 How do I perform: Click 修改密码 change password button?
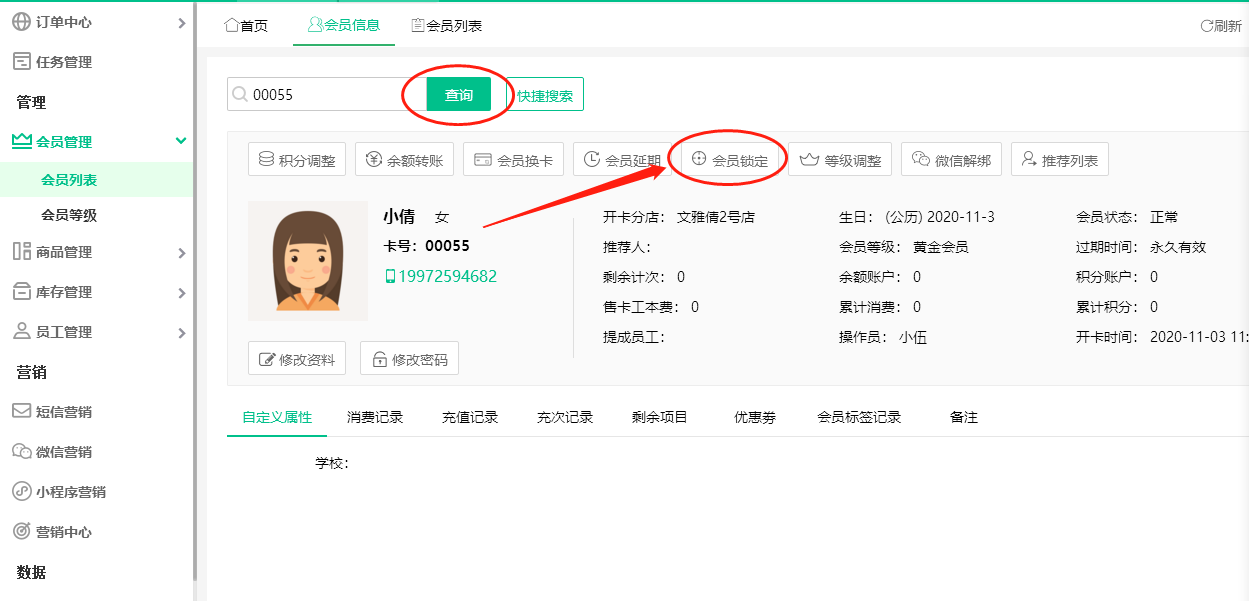[x=409, y=359]
